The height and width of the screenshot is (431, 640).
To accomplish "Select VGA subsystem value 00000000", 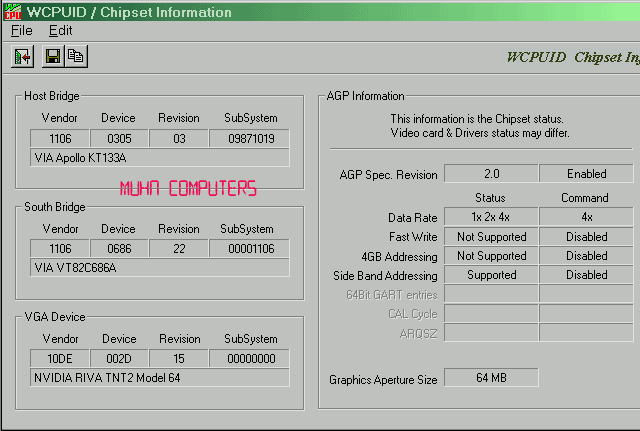I will pos(249,358).
